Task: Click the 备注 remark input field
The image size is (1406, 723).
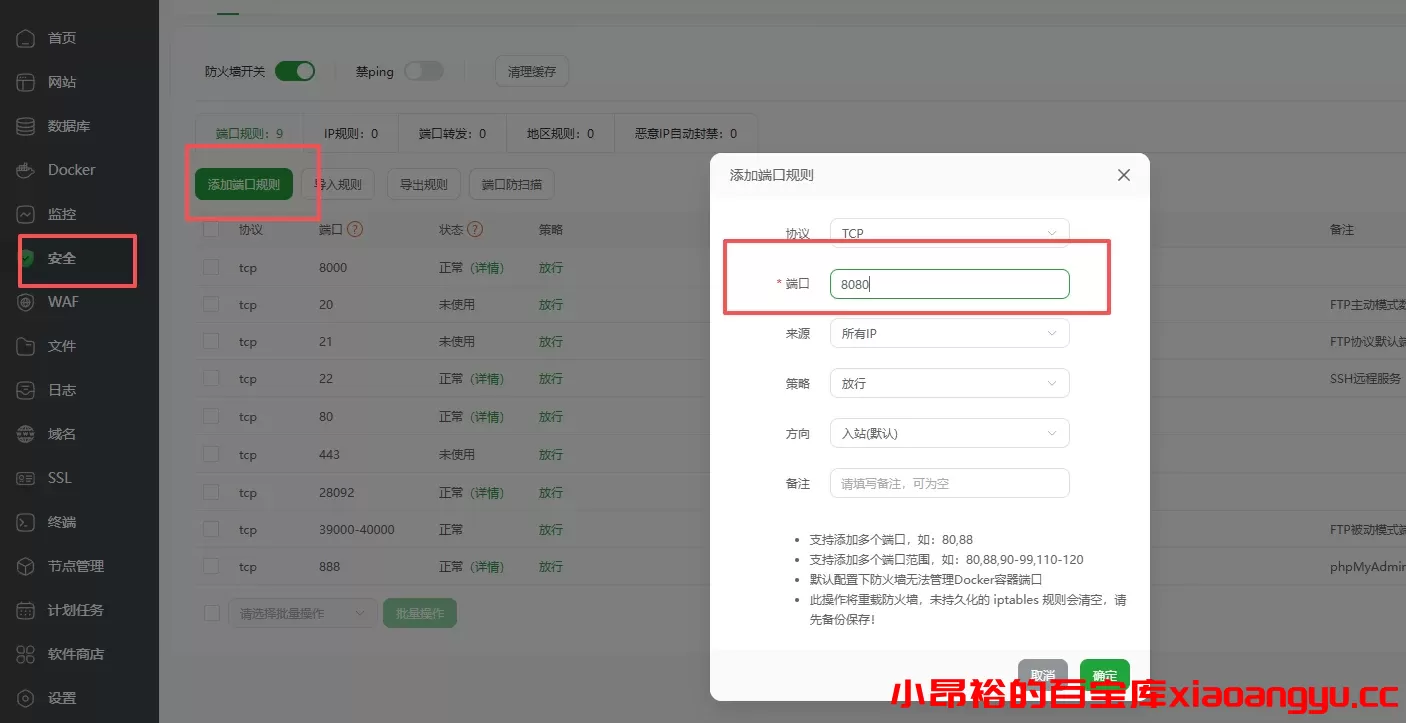Action: click(948, 483)
